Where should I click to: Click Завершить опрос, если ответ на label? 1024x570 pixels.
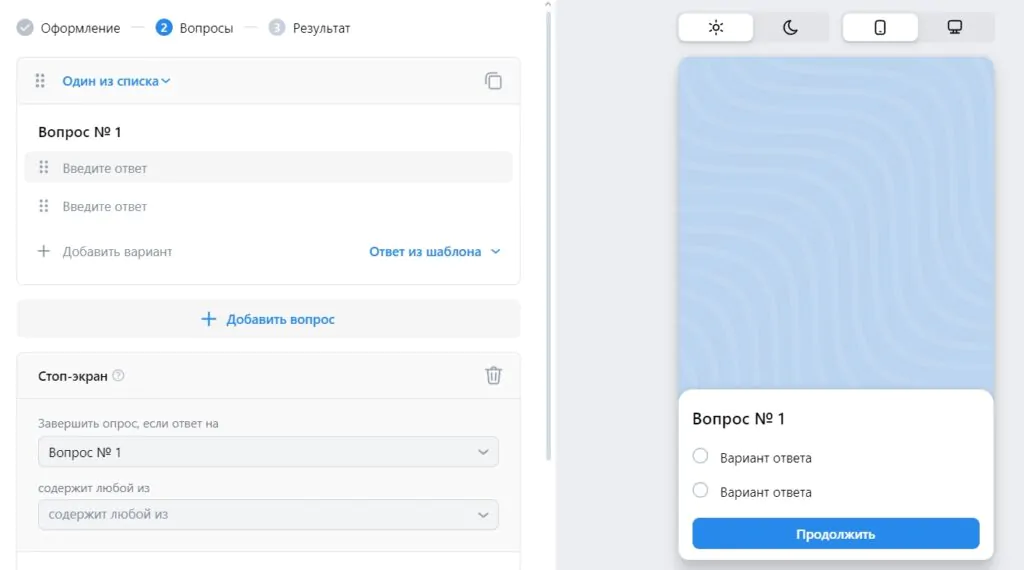pos(128,423)
